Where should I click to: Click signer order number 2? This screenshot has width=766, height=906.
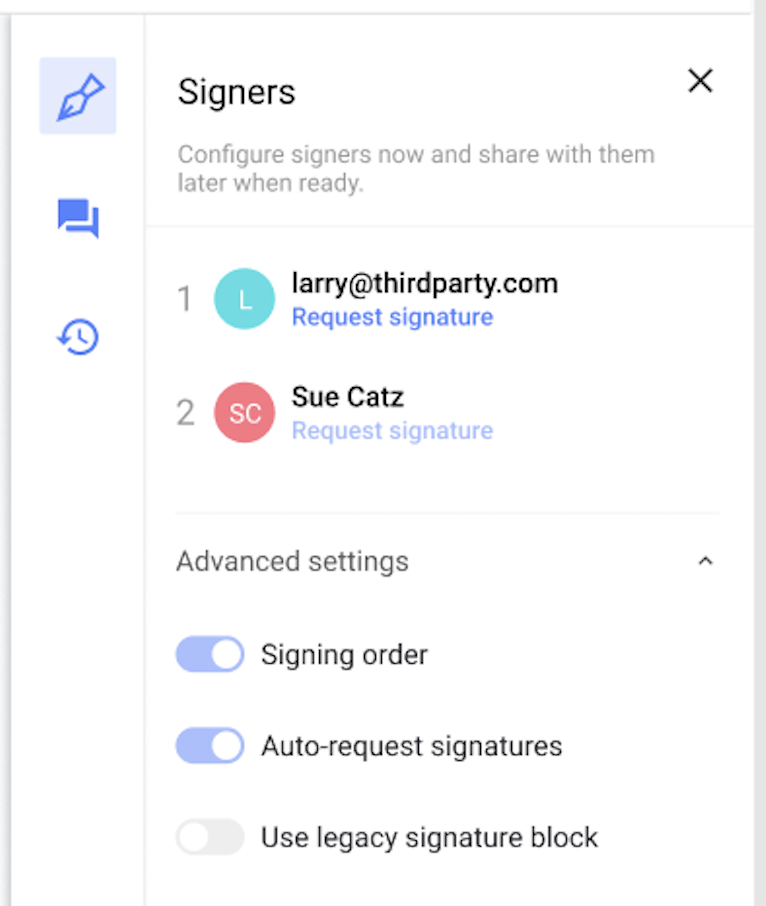pyautogui.click(x=185, y=413)
